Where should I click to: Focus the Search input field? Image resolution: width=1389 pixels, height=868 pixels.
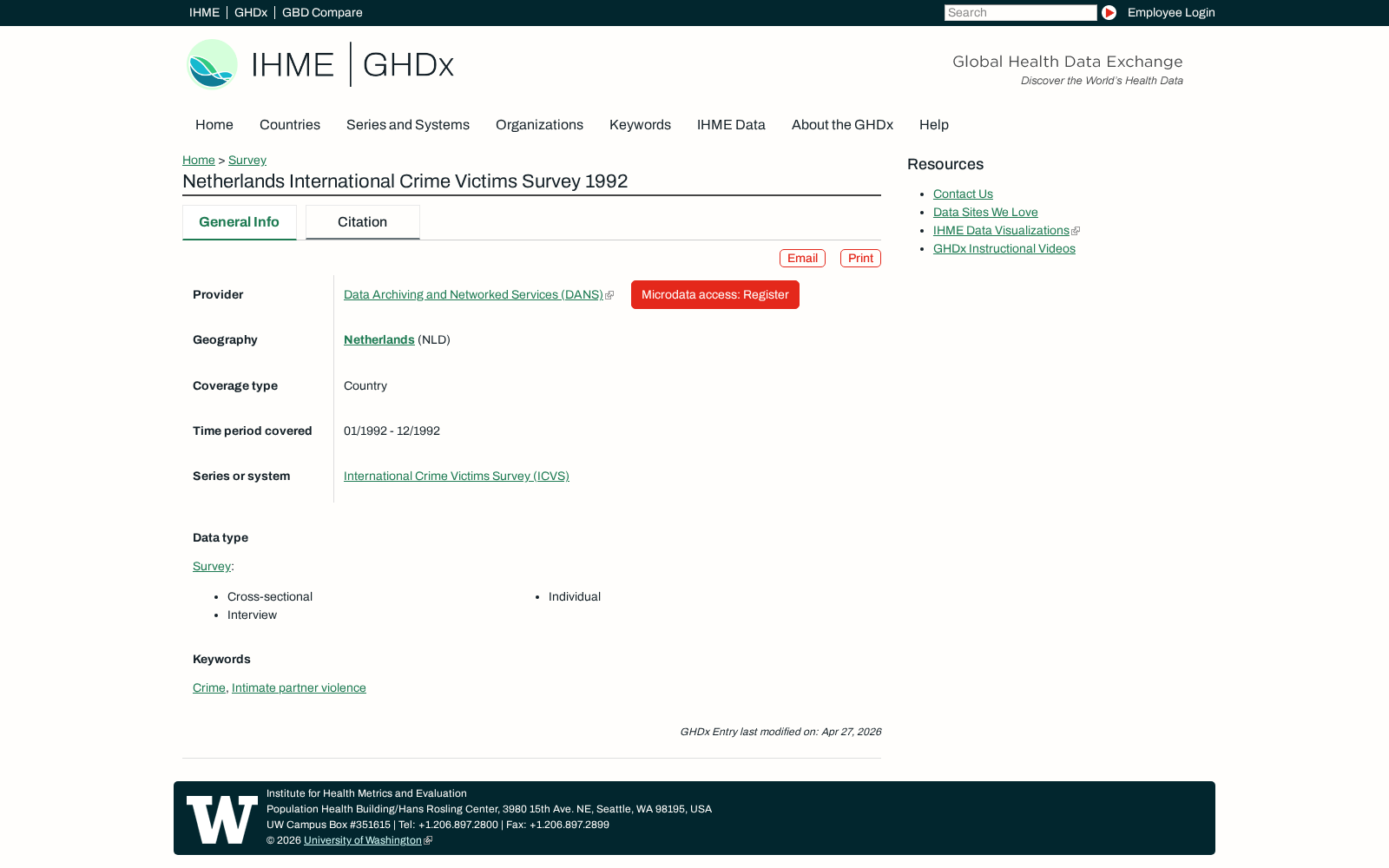pyautogui.click(x=1020, y=12)
